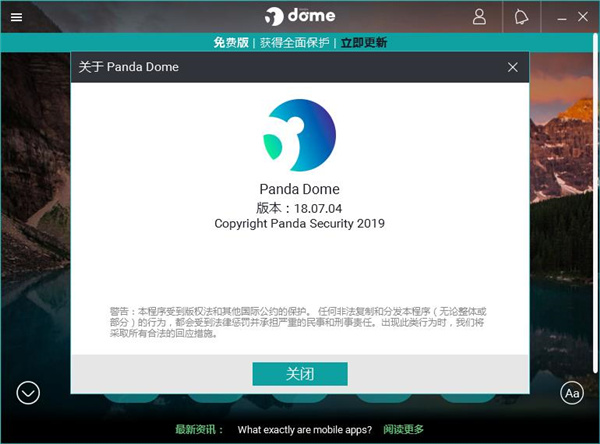Viewport: 600px width, 444px height.
Task: Open the 阅读更多 link
Action: [403, 429]
